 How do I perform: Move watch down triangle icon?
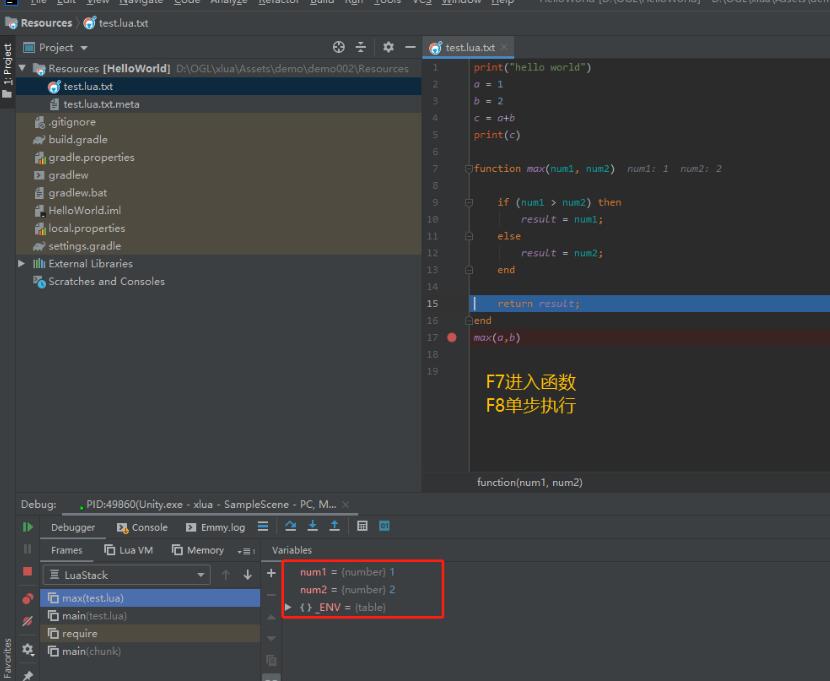271,638
